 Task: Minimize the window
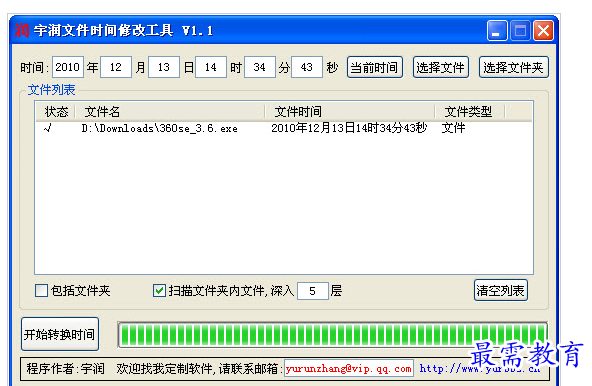[x=497, y=31]
